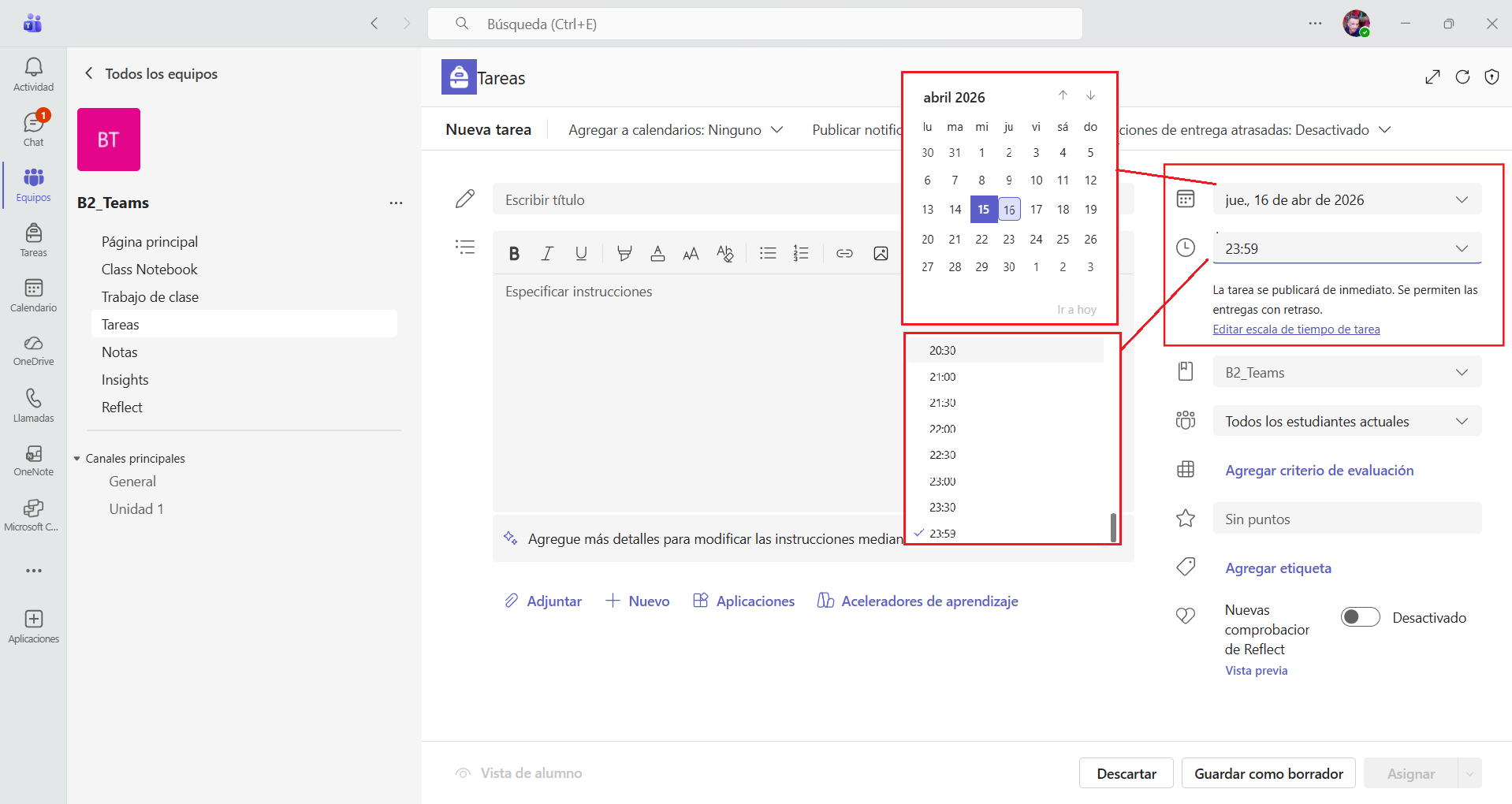Open the due date dropdown

(1347, 199)
